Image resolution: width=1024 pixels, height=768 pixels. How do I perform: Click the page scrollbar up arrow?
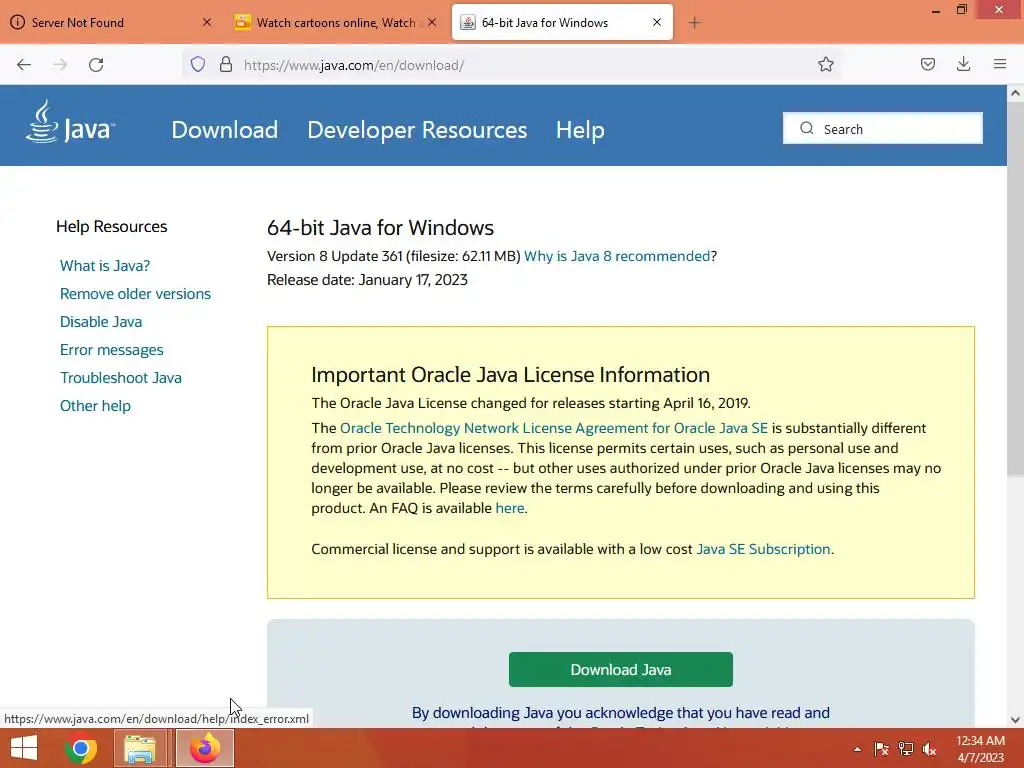click(x=1015, y=93)
